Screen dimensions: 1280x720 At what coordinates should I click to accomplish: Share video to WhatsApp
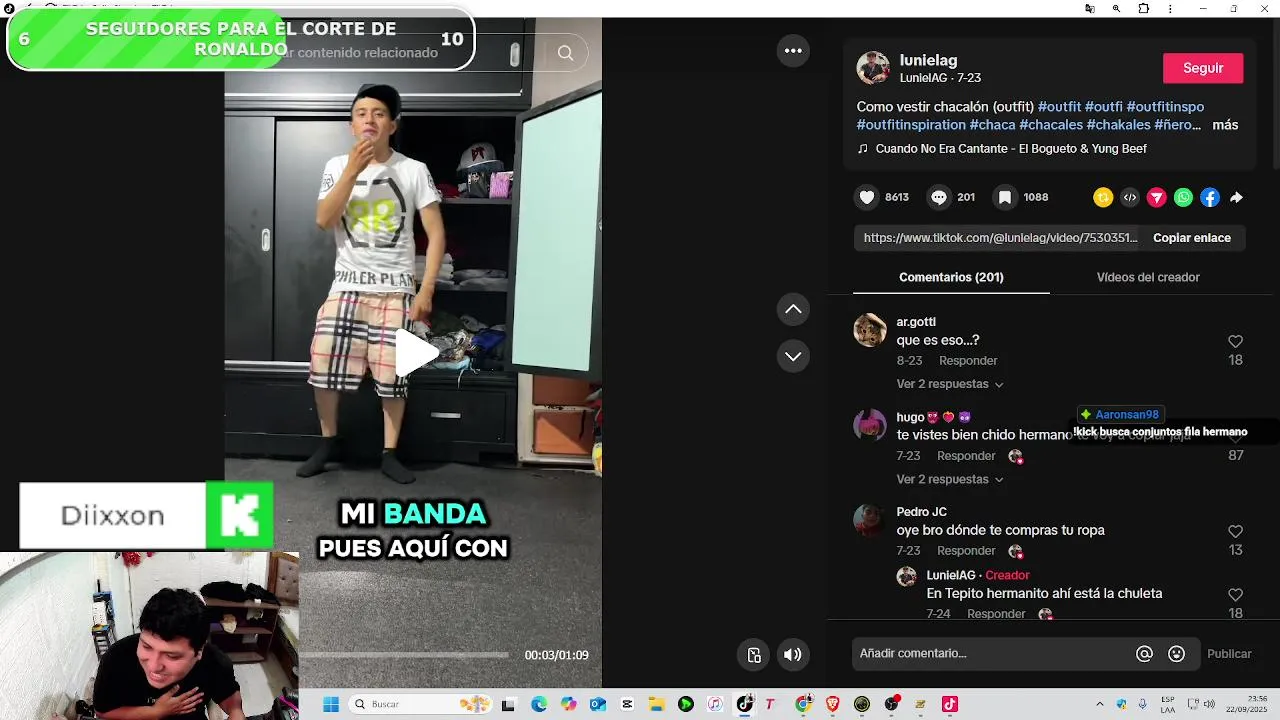(x=1183, y=197)
